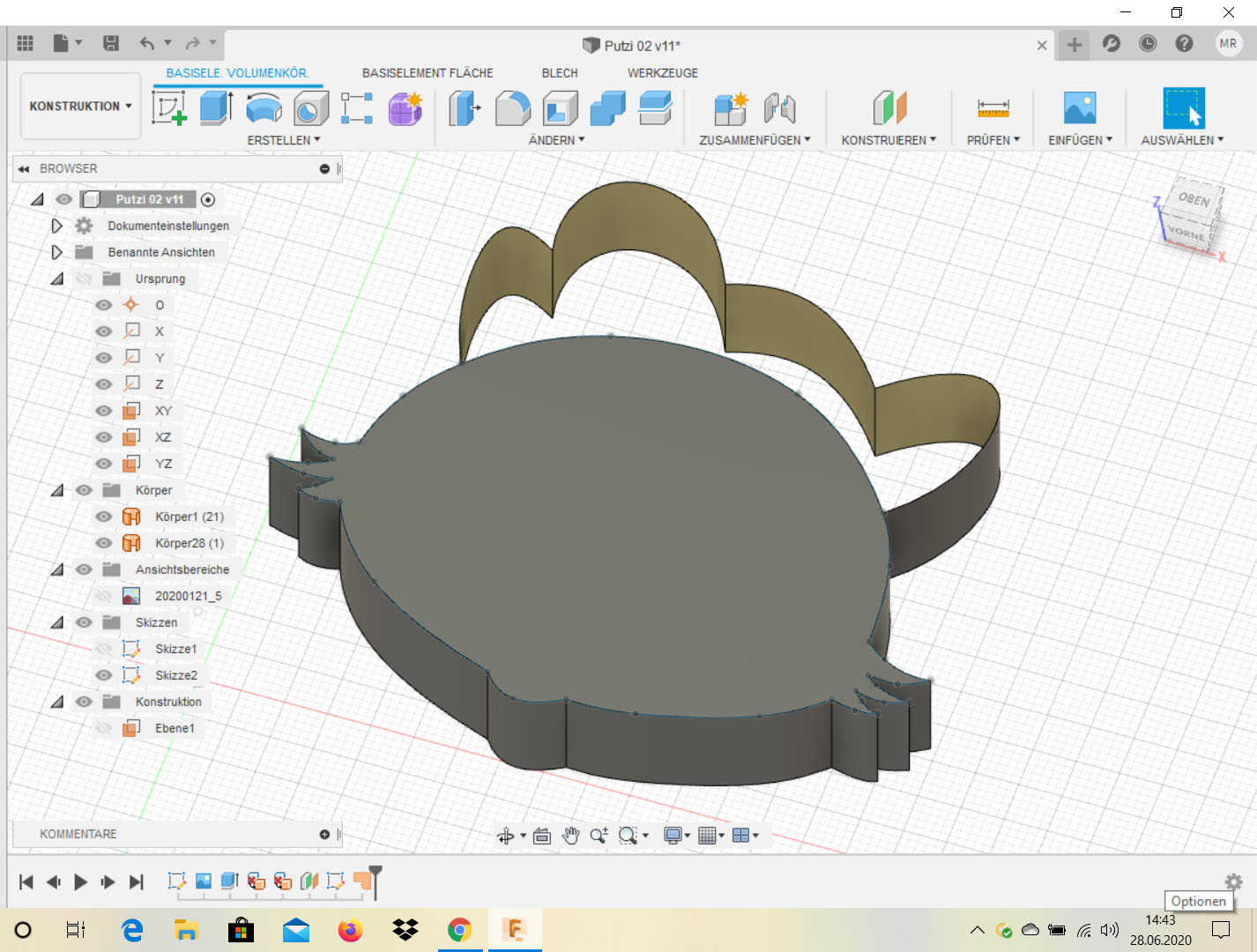Image resolution: width=1257 pixels, height=952 pixels.
Task: Click the Optionen tooltip button
Action: (1199, 901)
